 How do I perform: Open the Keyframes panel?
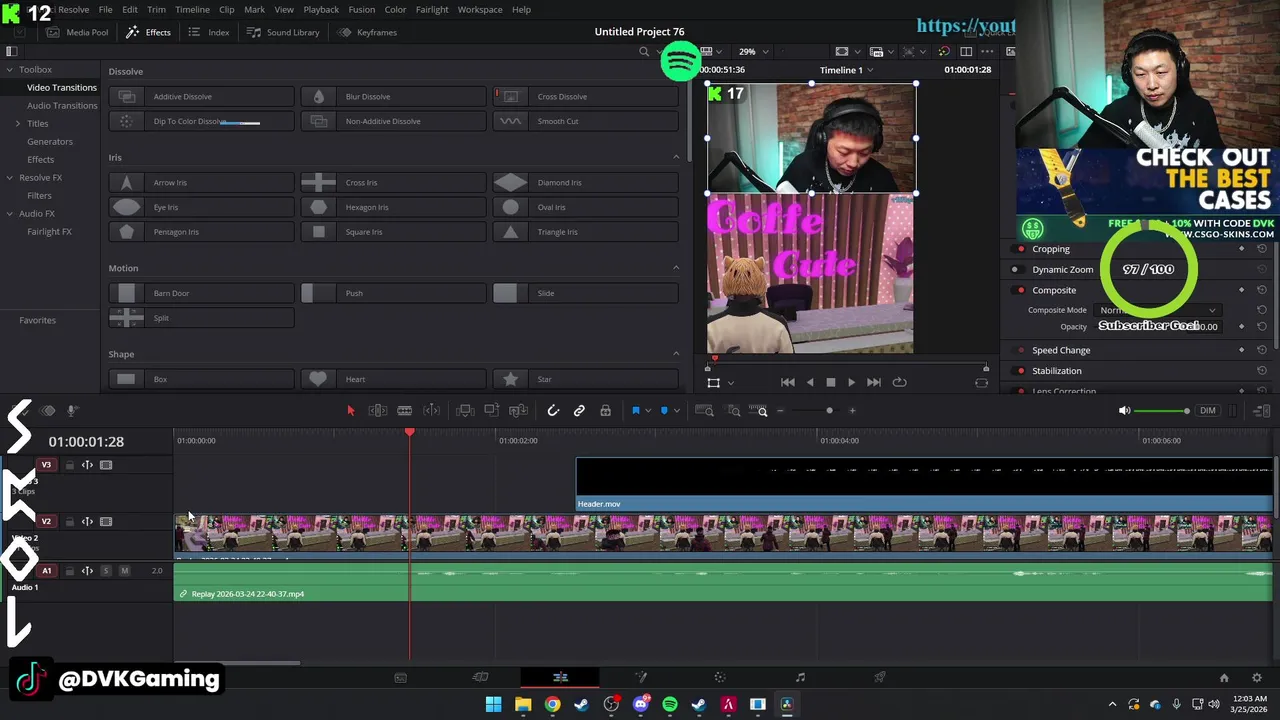367,32
